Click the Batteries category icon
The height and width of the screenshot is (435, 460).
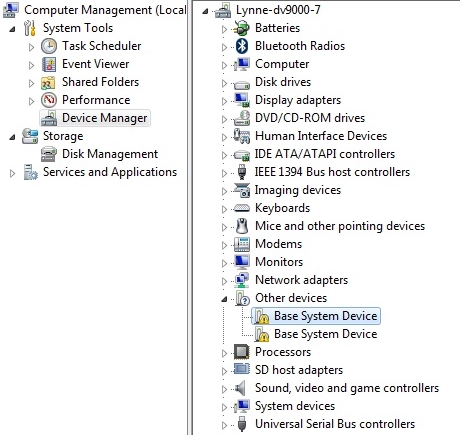coord(242,28)
